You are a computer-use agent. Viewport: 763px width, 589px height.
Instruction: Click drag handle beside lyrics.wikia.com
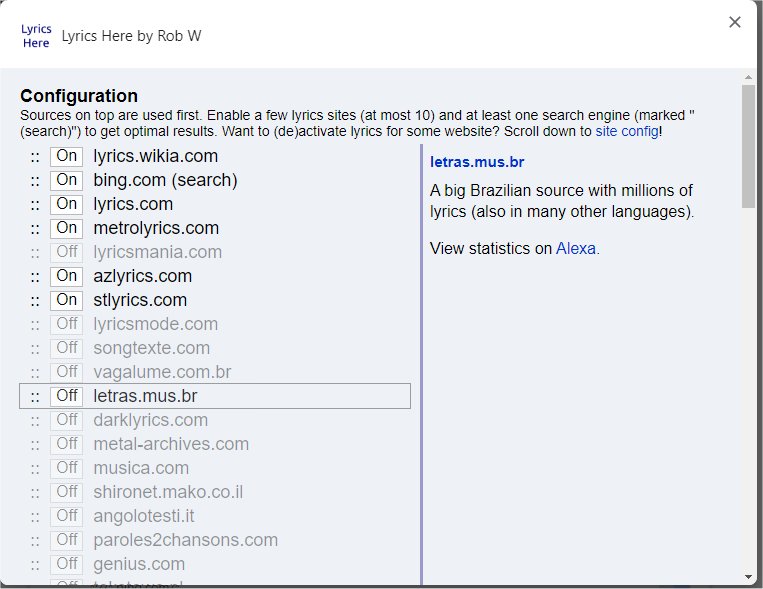(35, 156)
